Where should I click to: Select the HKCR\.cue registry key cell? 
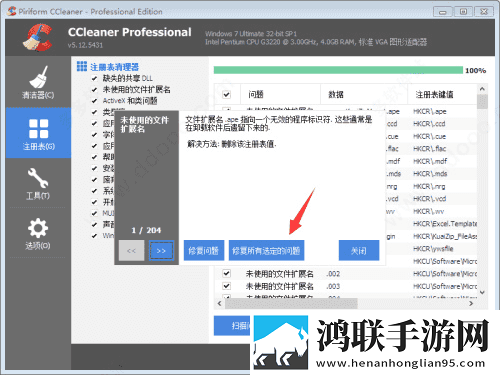pos(429,137)
